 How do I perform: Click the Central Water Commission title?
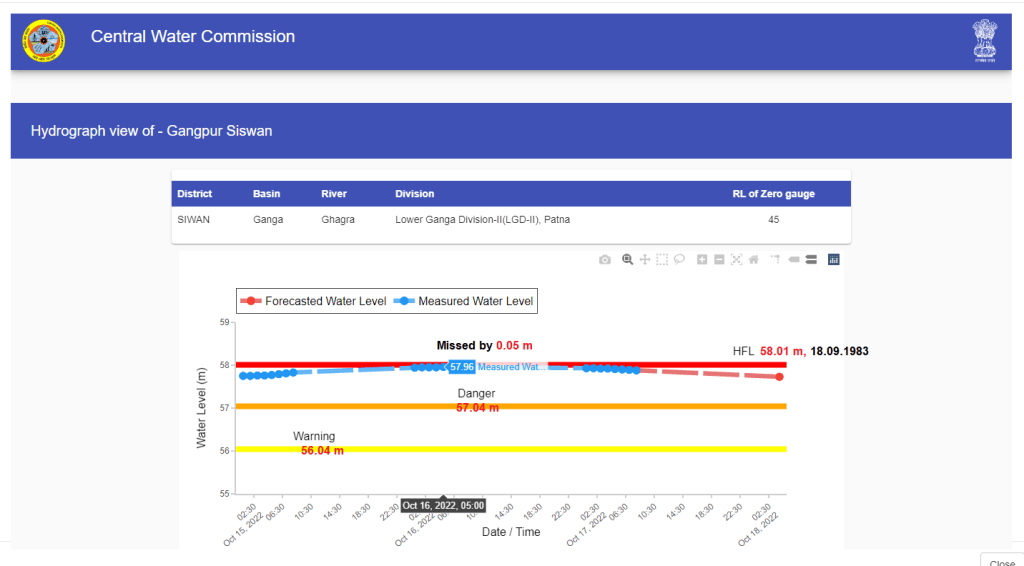point(193,37)
